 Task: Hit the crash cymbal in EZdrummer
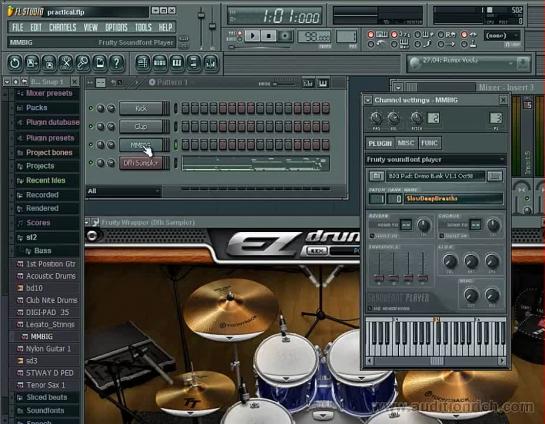[x=230, y=309]
